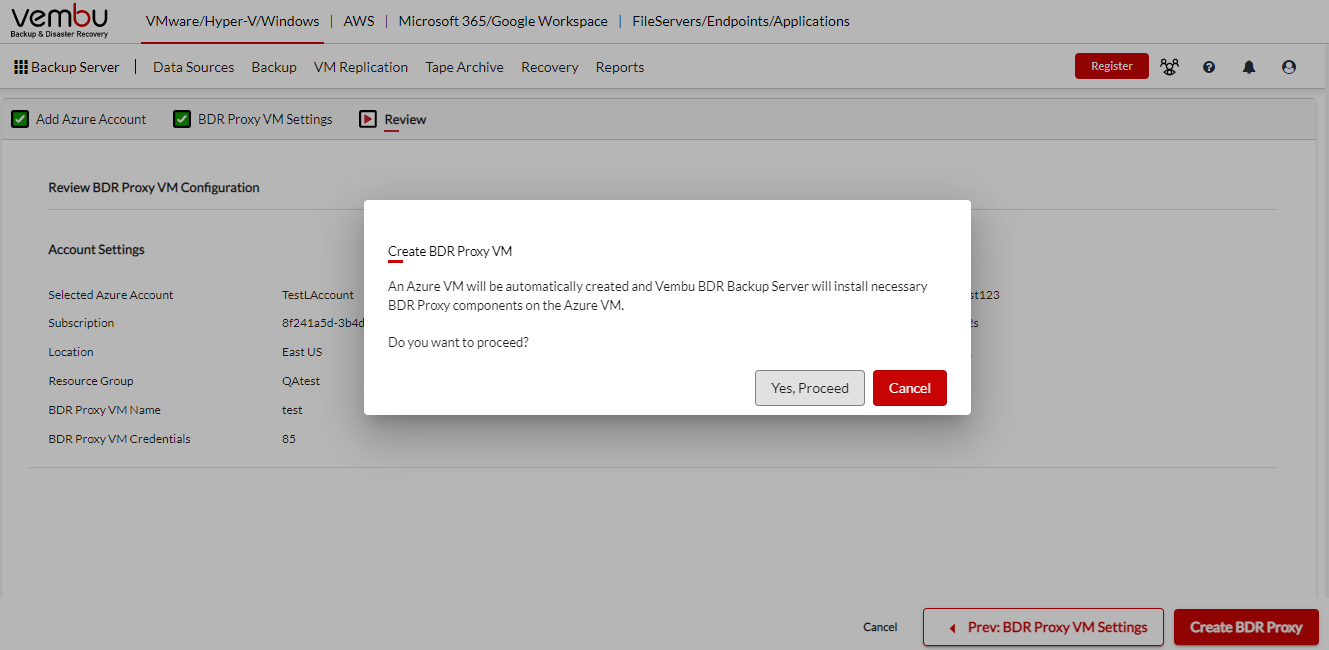Click the QAtest resource group value
This screenshot has height=650, width=1329.
click(301, 381)
